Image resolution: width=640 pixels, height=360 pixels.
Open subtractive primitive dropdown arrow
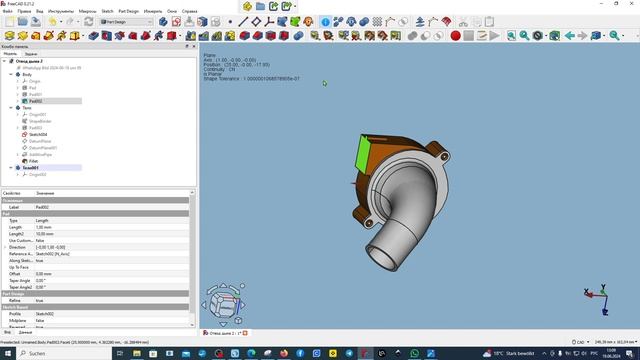(180, 36)
